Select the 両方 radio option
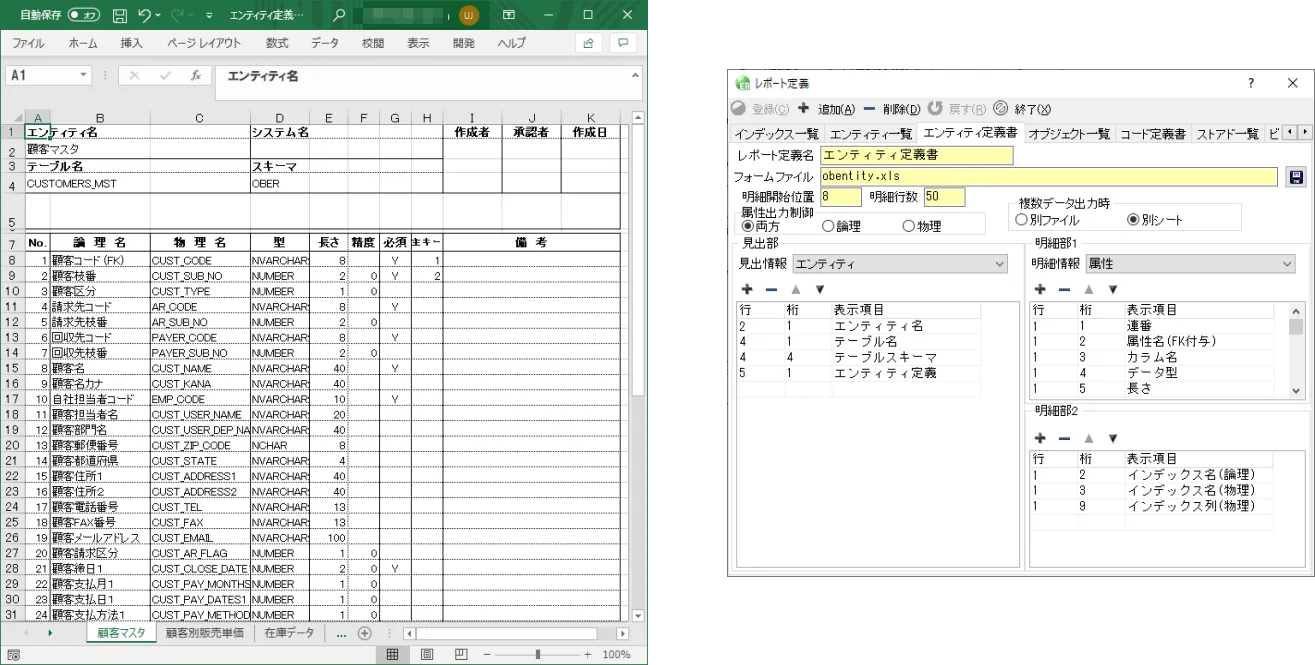Image resolution: width=1315 pixels, height=665 pixels. pyautogui.click(x=761, y=226)
